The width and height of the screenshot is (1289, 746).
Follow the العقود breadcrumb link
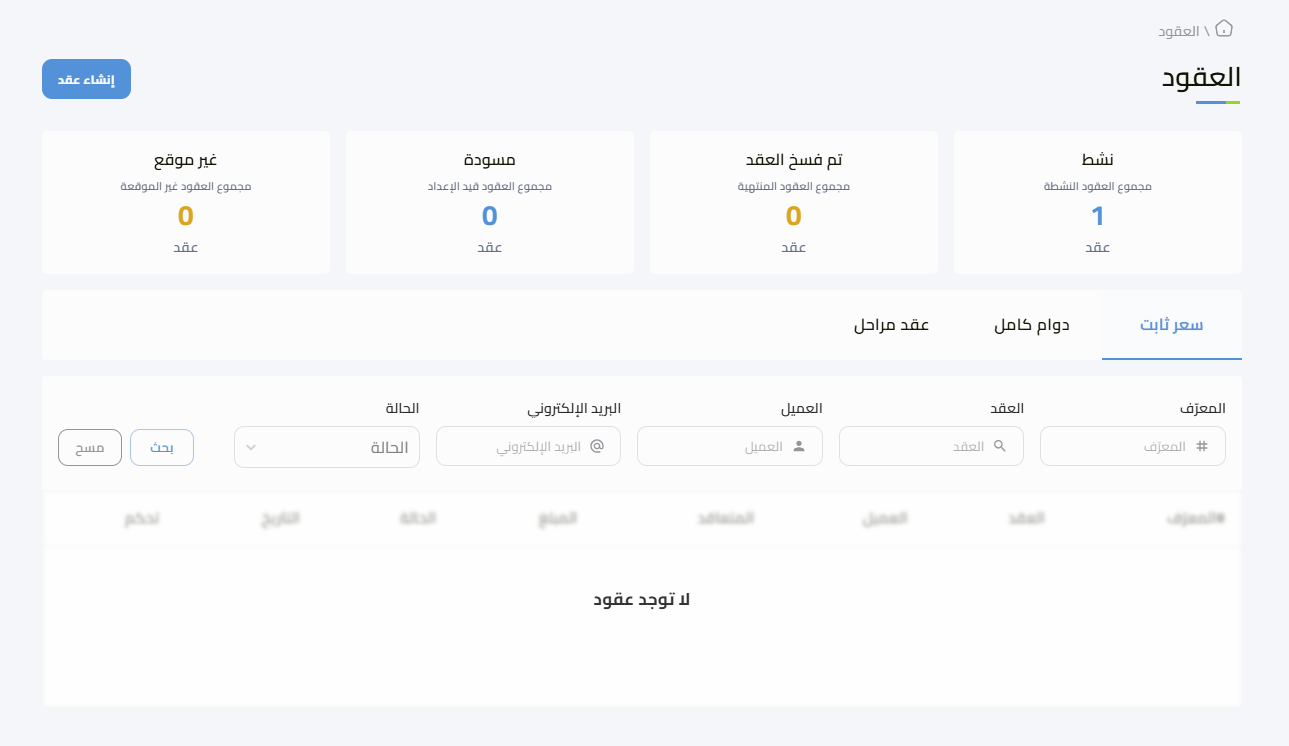point(1179,31)
